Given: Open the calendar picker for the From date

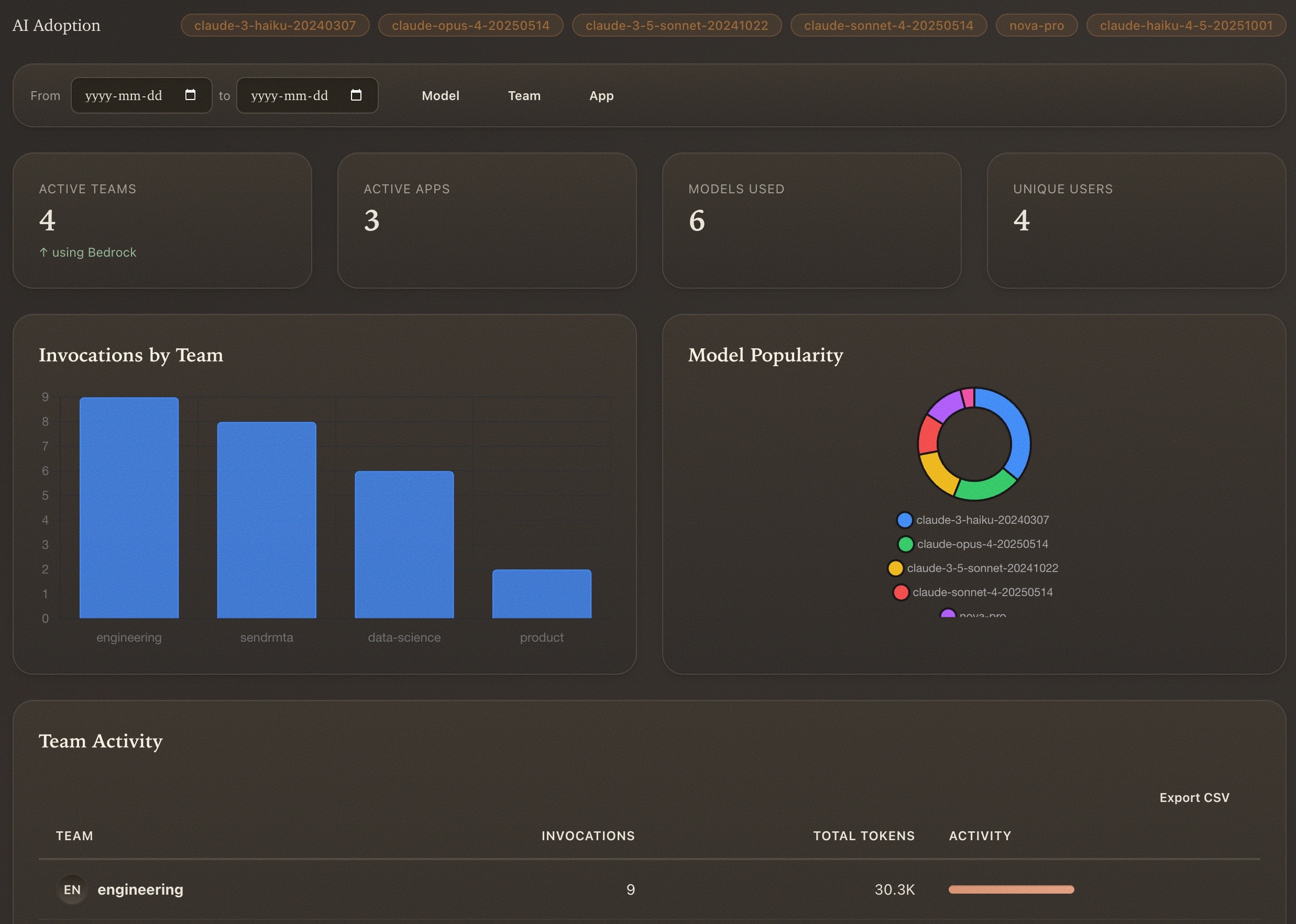Looking at the screenshot, I should 190,95.
